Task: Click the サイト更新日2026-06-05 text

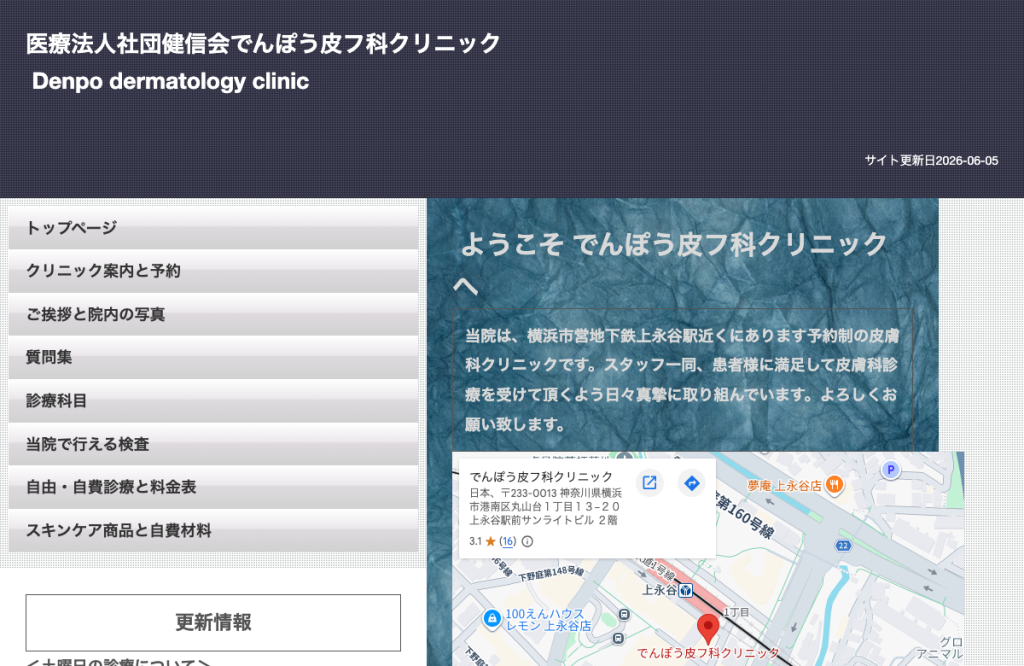Action: tap(931, 161)
